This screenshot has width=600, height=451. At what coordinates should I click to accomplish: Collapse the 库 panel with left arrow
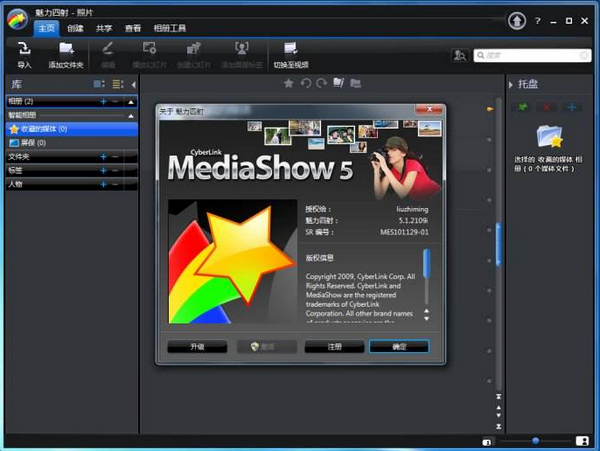tap(133, 85)
